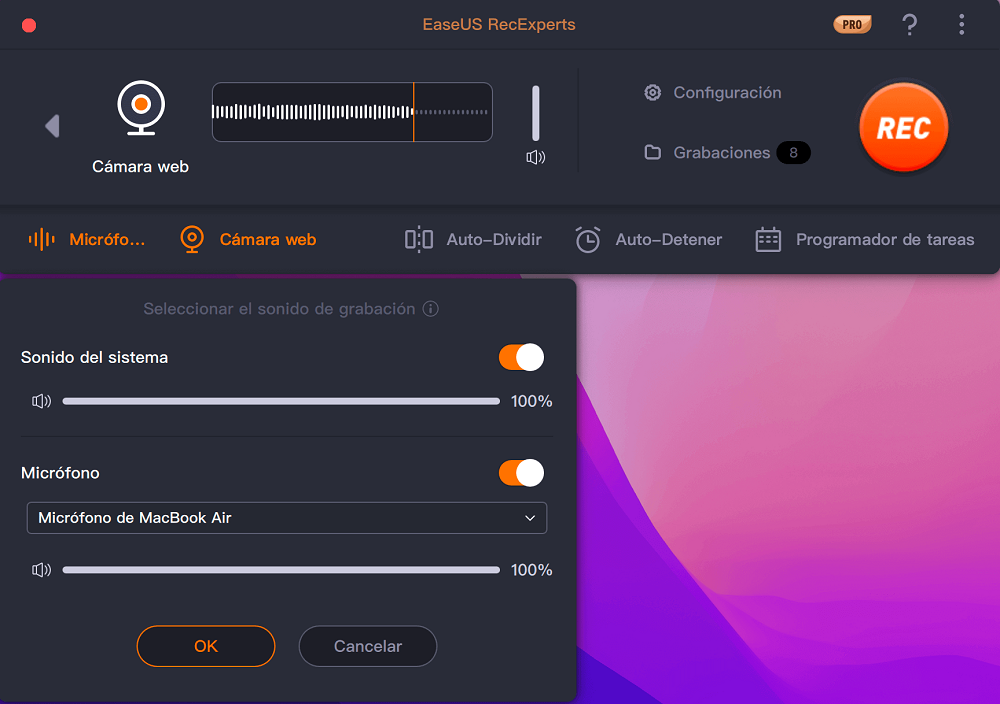Viewport: 1000px width, 704px height.
Task: Close the window with the red button
Action: pyautogui.click(x=29, y=26)
